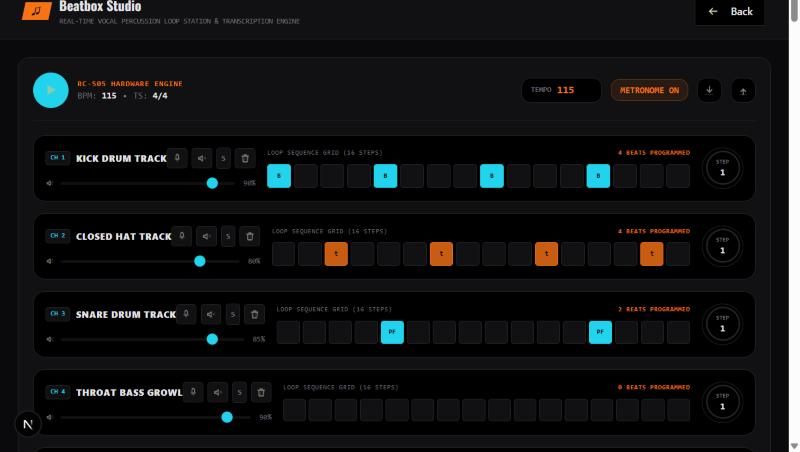
Task: Click the Snare Drum Track title
Action: click(126, 315)
